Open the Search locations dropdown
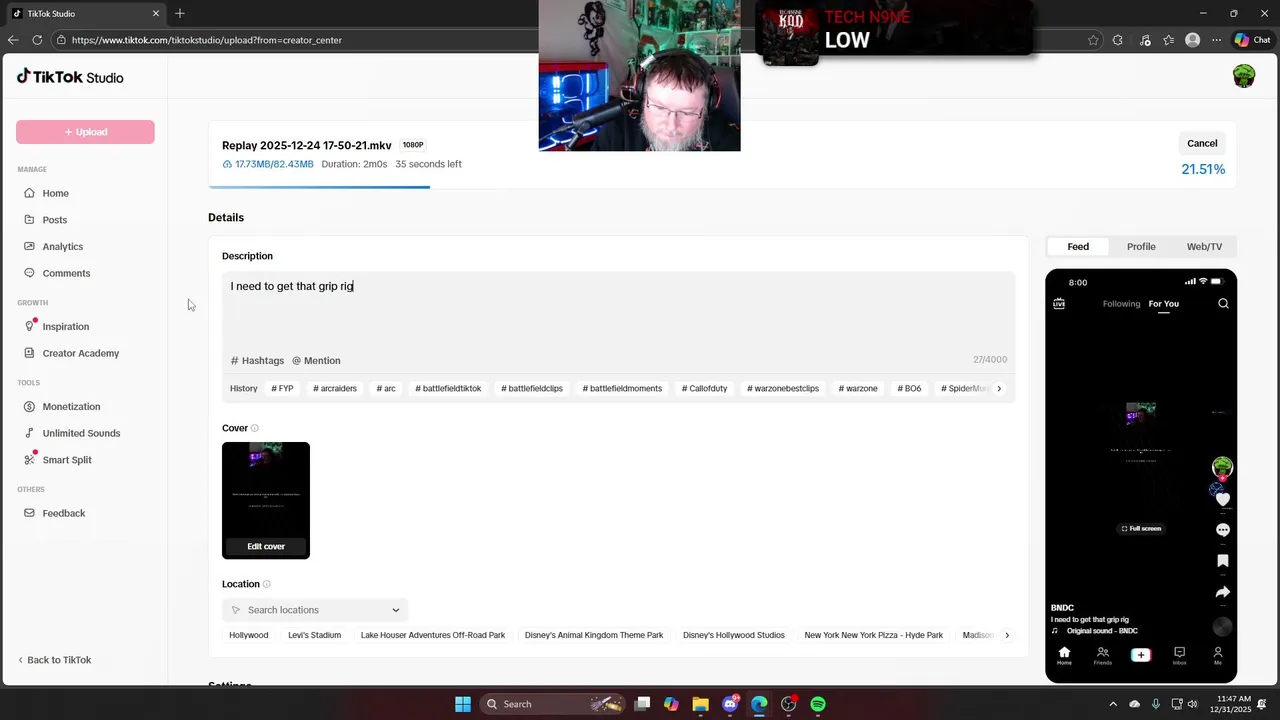Viewport: 1280px width, 720px height. point(315,610)
